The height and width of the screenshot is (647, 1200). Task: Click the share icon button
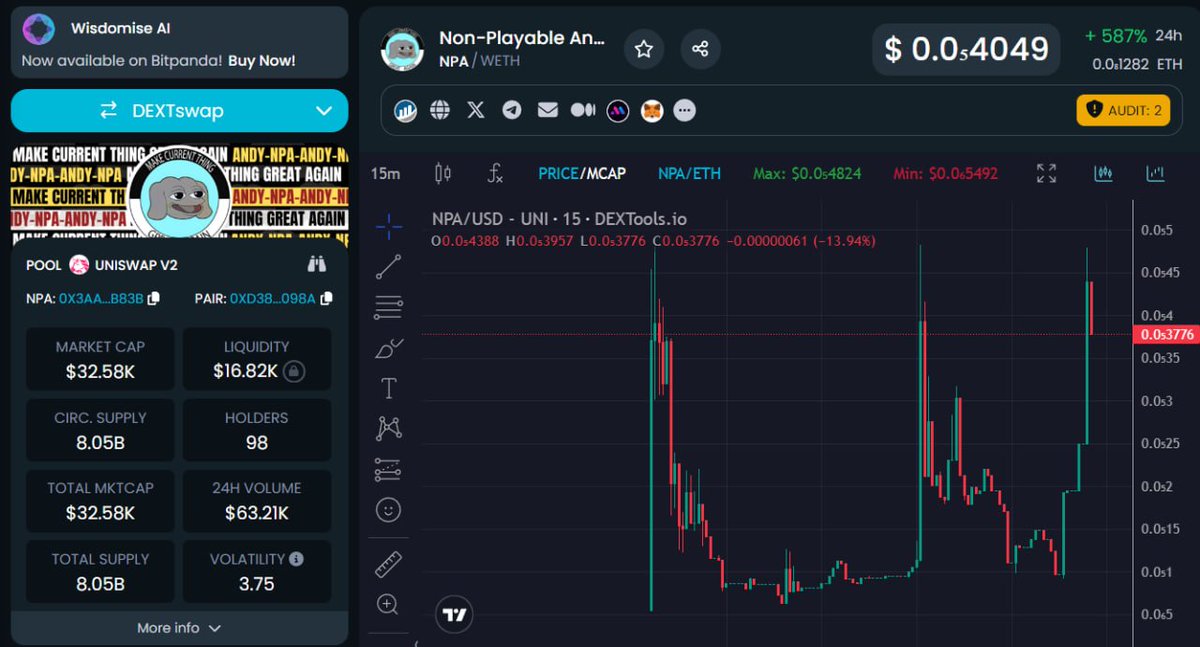(700, 48)
